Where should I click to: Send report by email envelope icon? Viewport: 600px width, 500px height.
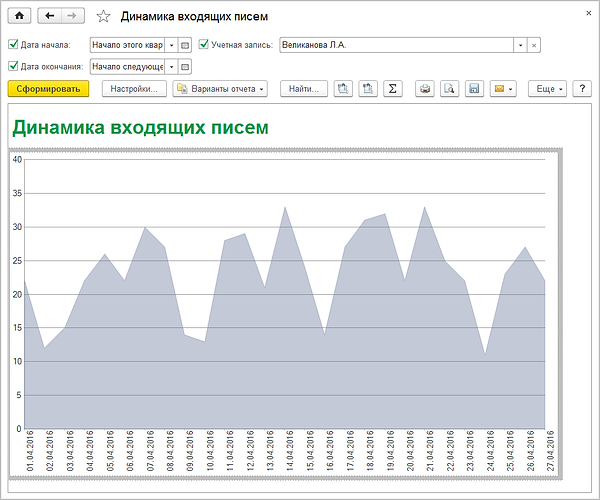point(503,89)
